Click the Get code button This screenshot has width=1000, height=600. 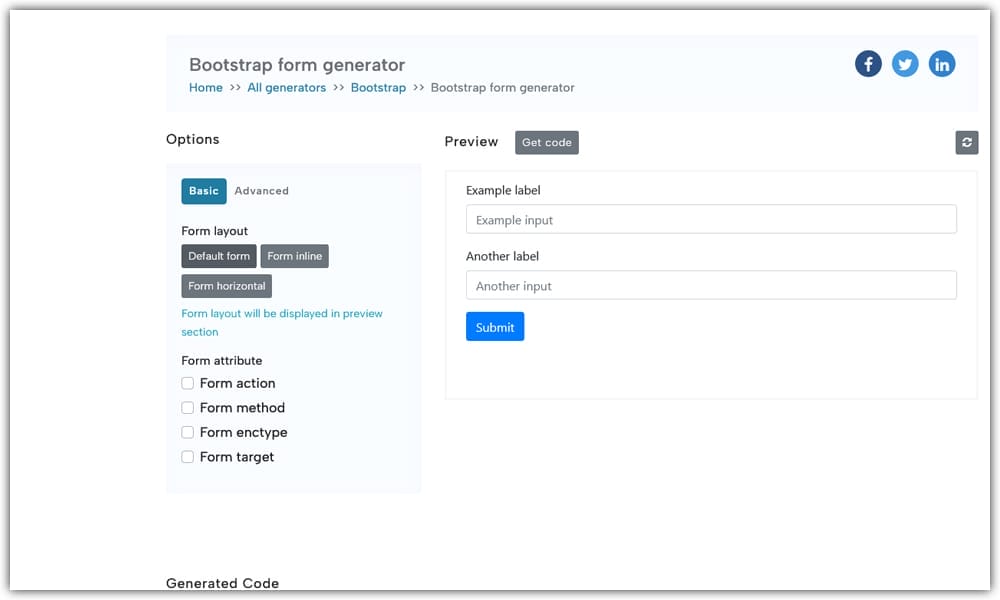[x=547, y=142]
